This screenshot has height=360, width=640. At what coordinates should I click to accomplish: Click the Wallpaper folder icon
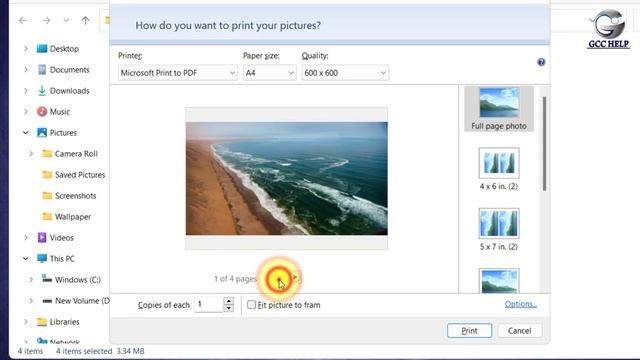pyautogui.click(x=47, y=217)
